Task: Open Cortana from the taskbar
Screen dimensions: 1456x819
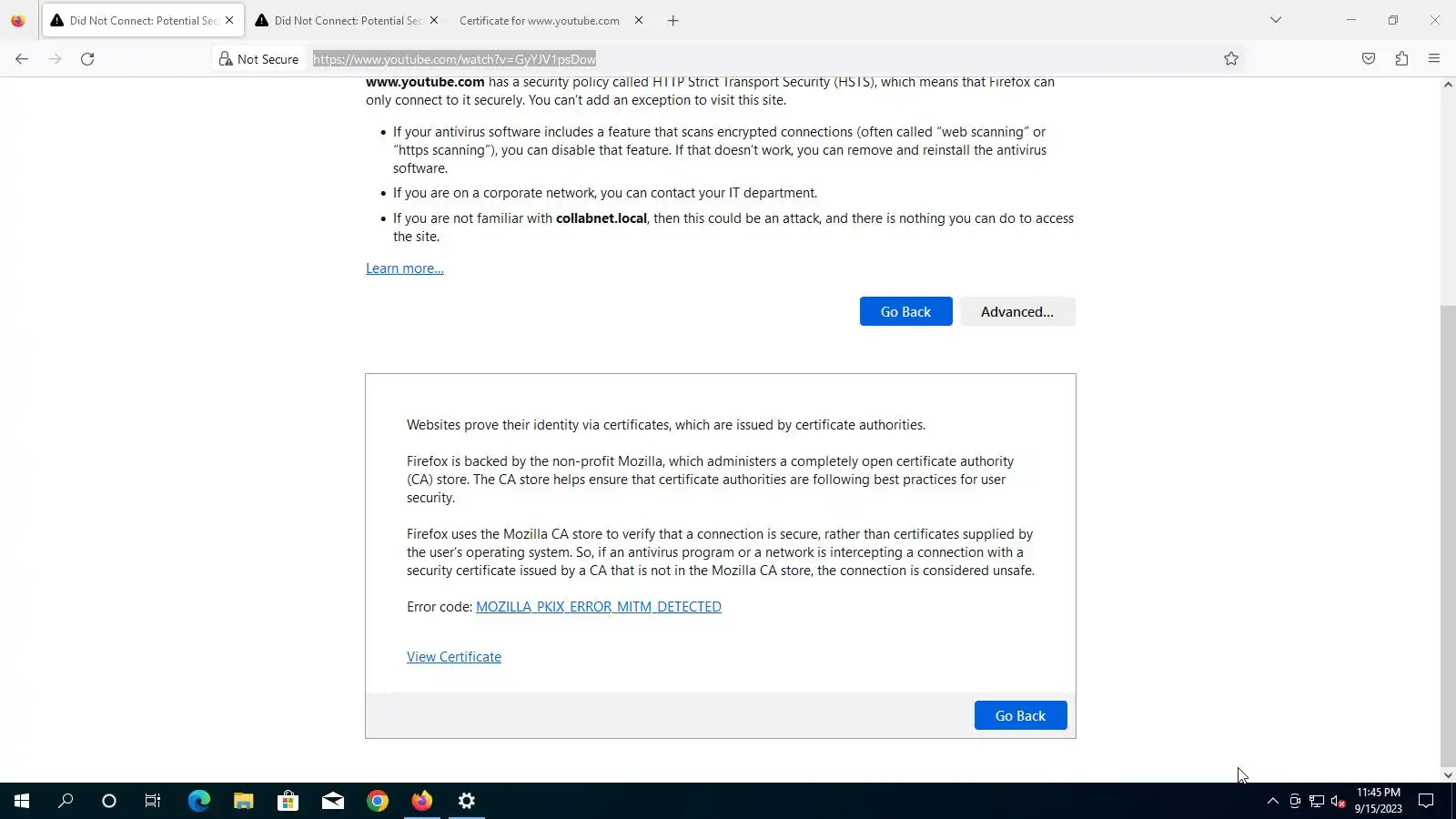Action: [109, 801]
